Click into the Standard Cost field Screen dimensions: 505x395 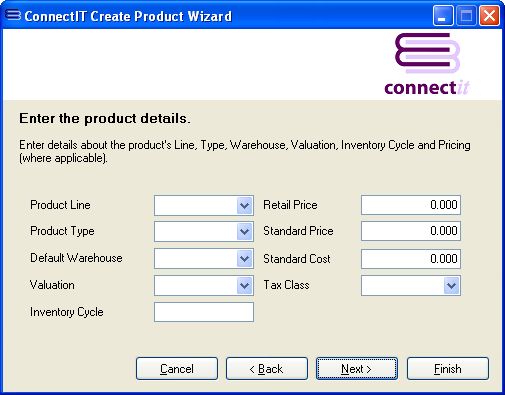click(411, 259)
